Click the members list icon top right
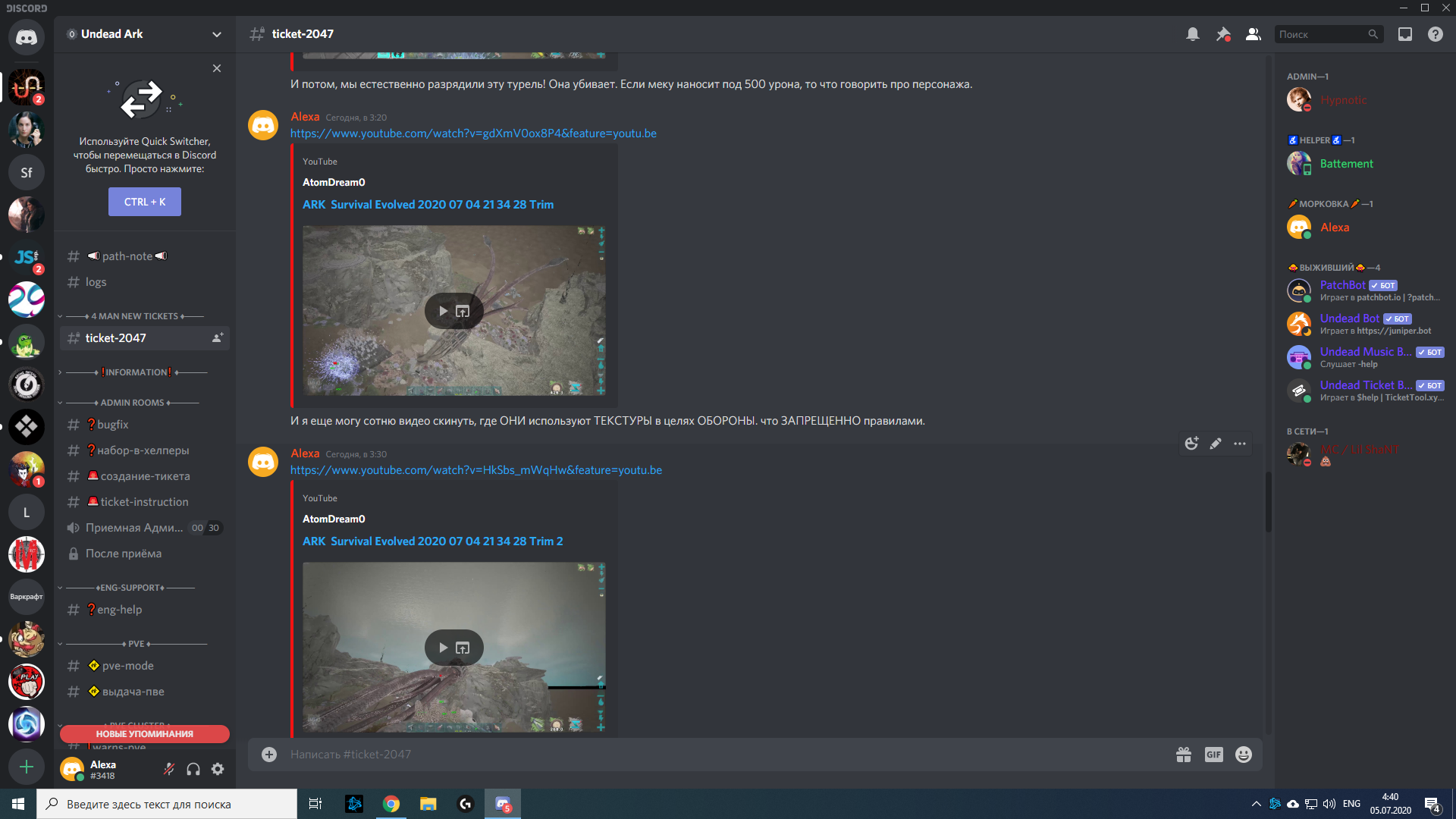Viewport: 1456px width, 819px height. click(x=1252, y=34)
